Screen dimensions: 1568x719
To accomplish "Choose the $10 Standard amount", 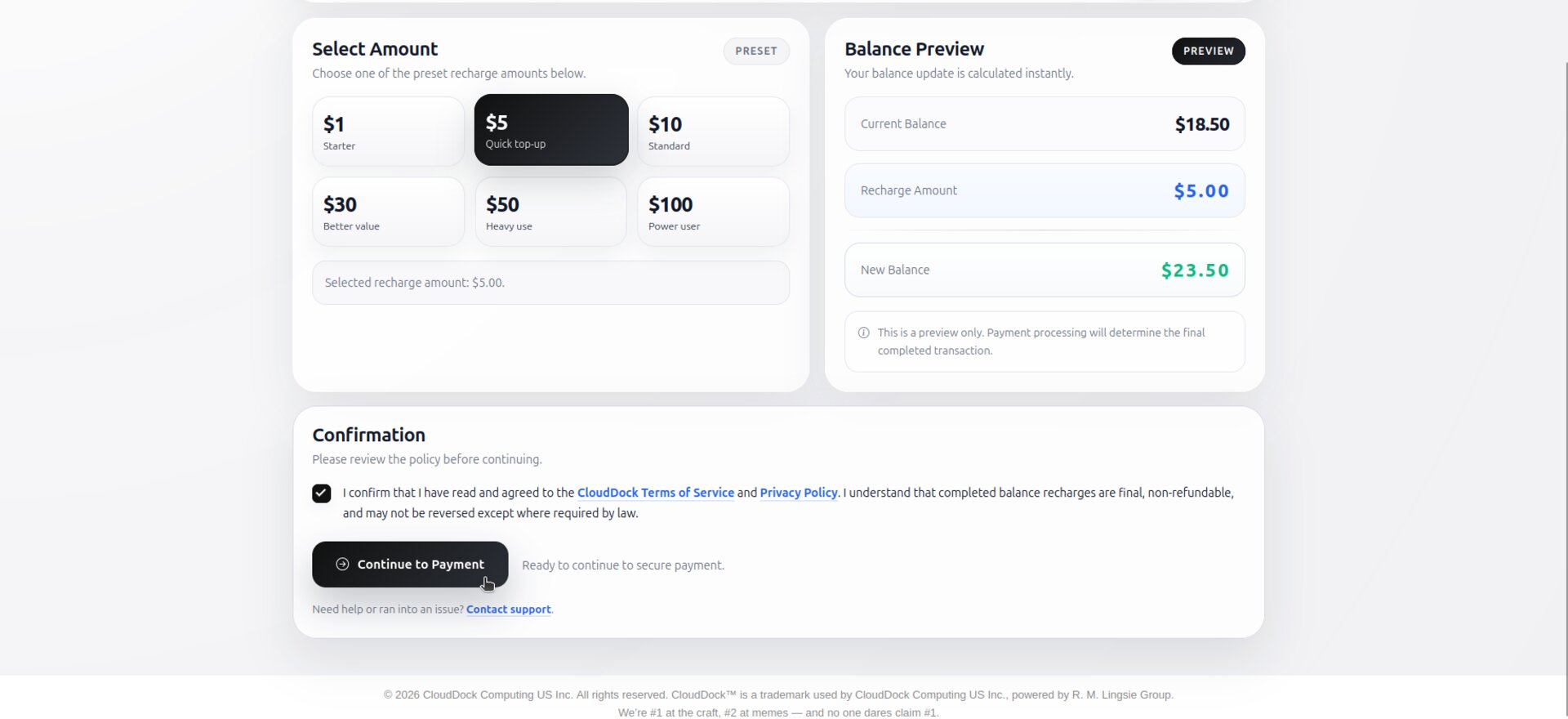I will pyautogui.click(x=713, y=132).
